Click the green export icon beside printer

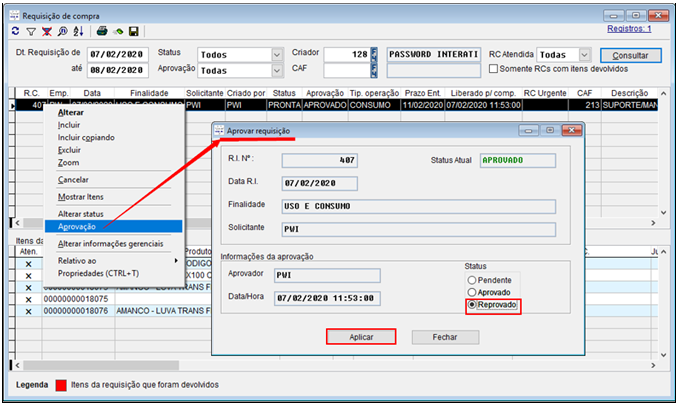[x=117, y=31]
